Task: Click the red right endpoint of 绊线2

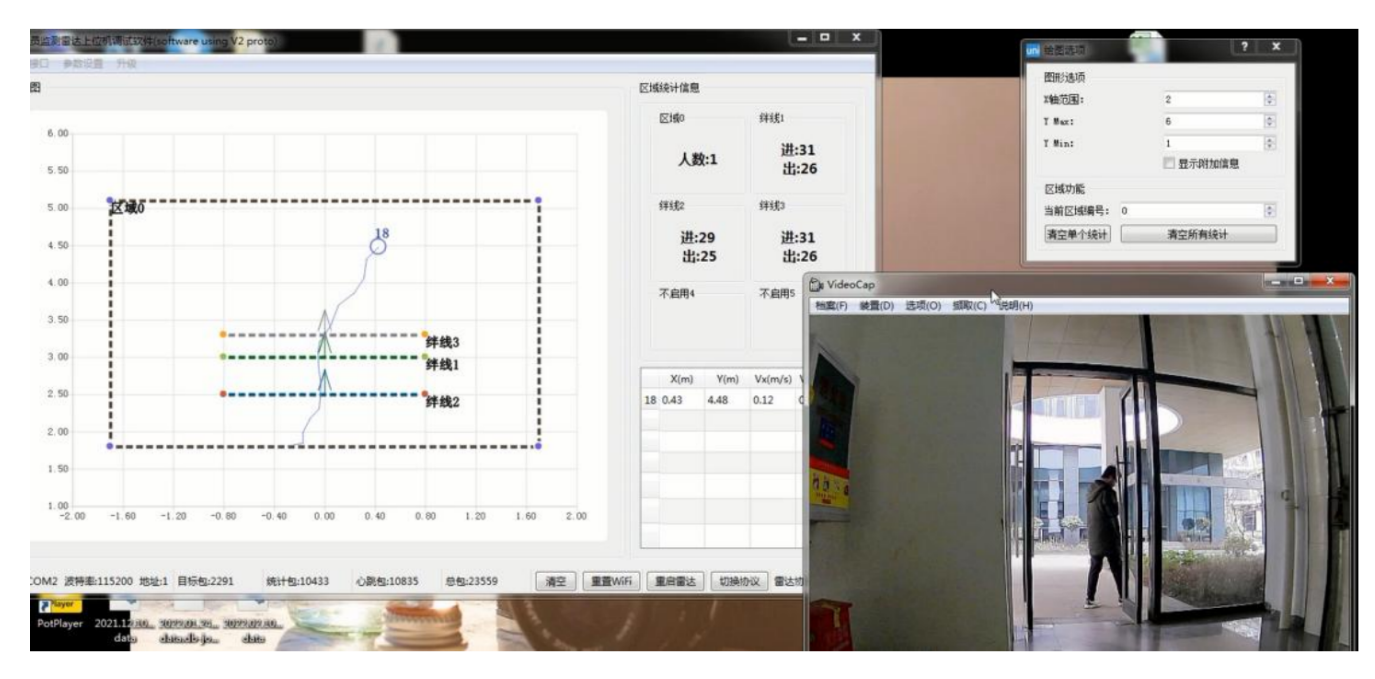Action: [x=425, y=394]
